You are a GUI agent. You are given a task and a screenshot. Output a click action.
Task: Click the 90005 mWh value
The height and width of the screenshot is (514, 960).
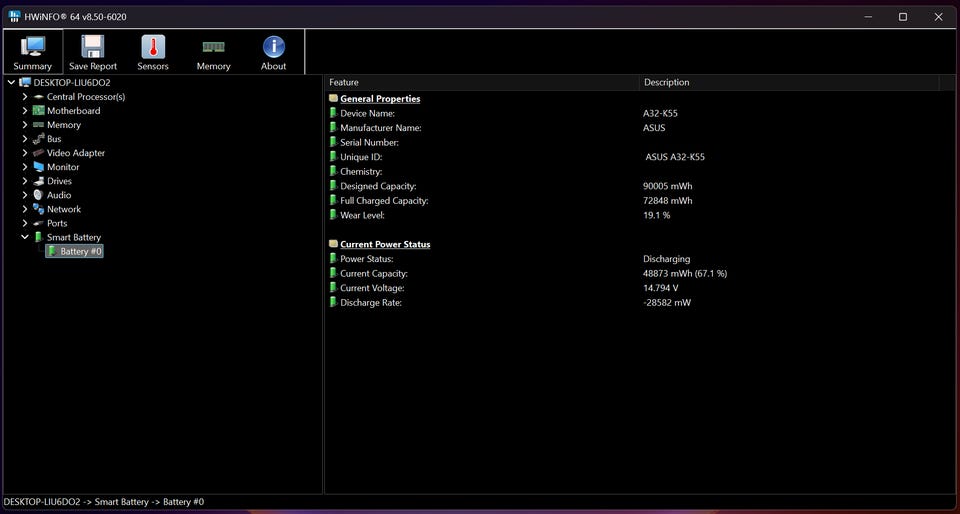(667, 186)
